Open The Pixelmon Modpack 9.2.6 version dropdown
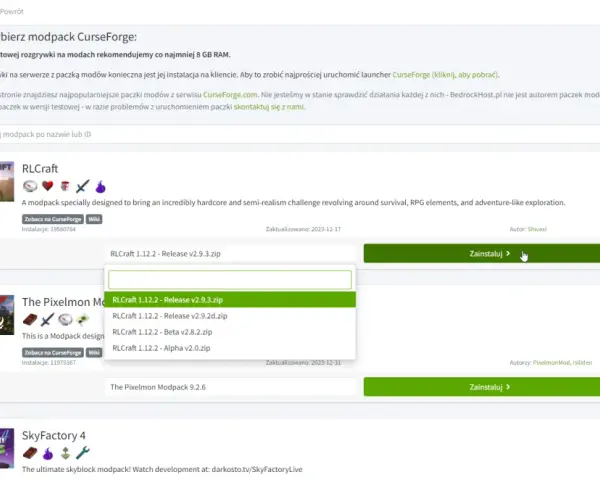The height and width of the screenshot is (480, 600). (230, 387)
